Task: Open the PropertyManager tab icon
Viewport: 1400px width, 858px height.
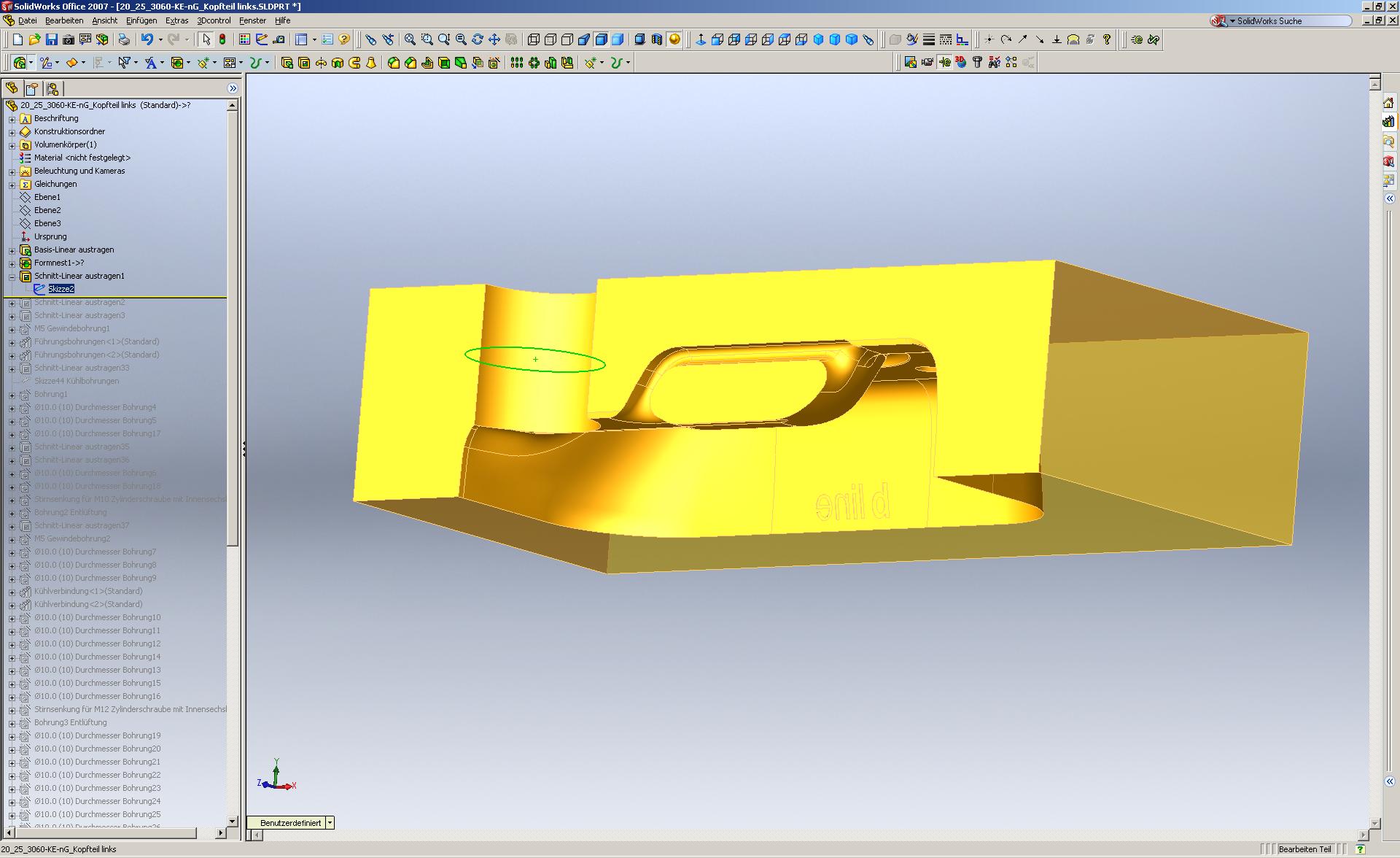Action: tap(32, 88)
